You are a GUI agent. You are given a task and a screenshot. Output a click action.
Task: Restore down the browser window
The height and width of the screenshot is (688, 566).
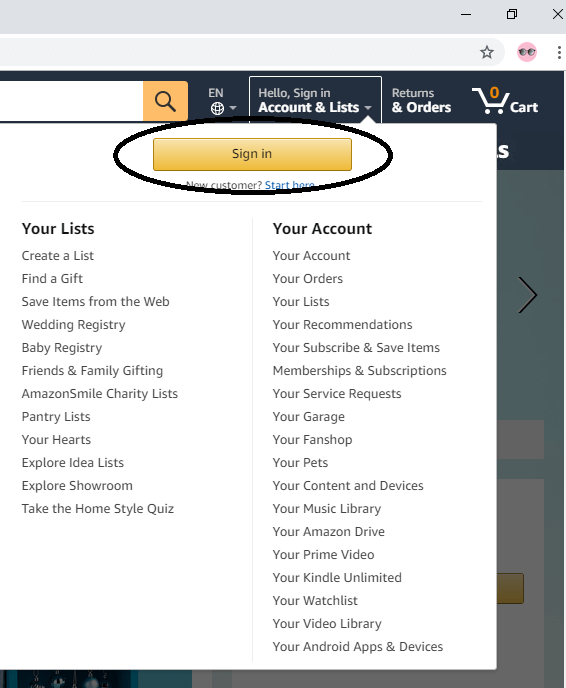(x=512, y=14)
